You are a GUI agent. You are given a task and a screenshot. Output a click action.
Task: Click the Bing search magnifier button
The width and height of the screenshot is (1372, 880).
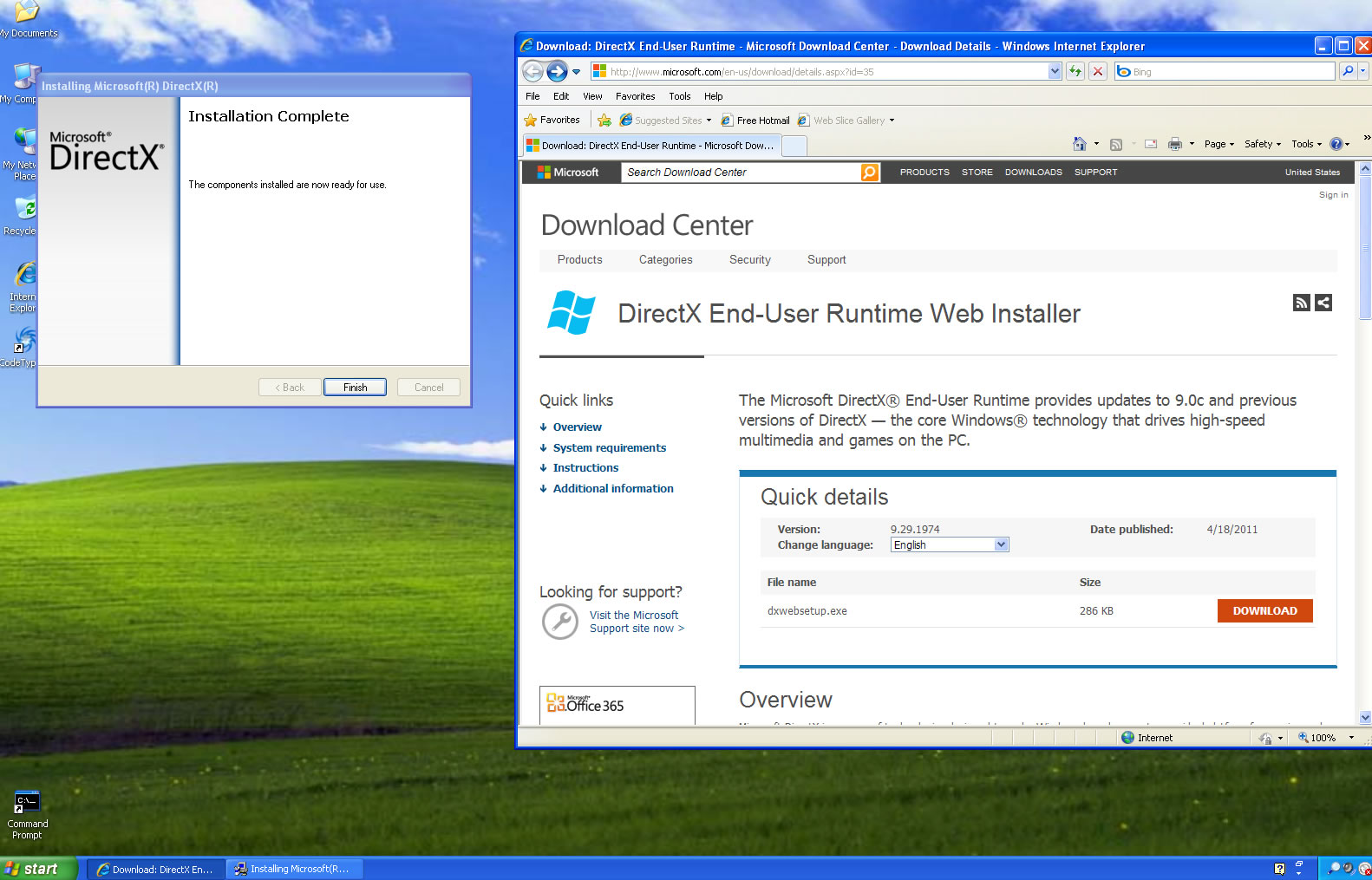pos(1347,71)
